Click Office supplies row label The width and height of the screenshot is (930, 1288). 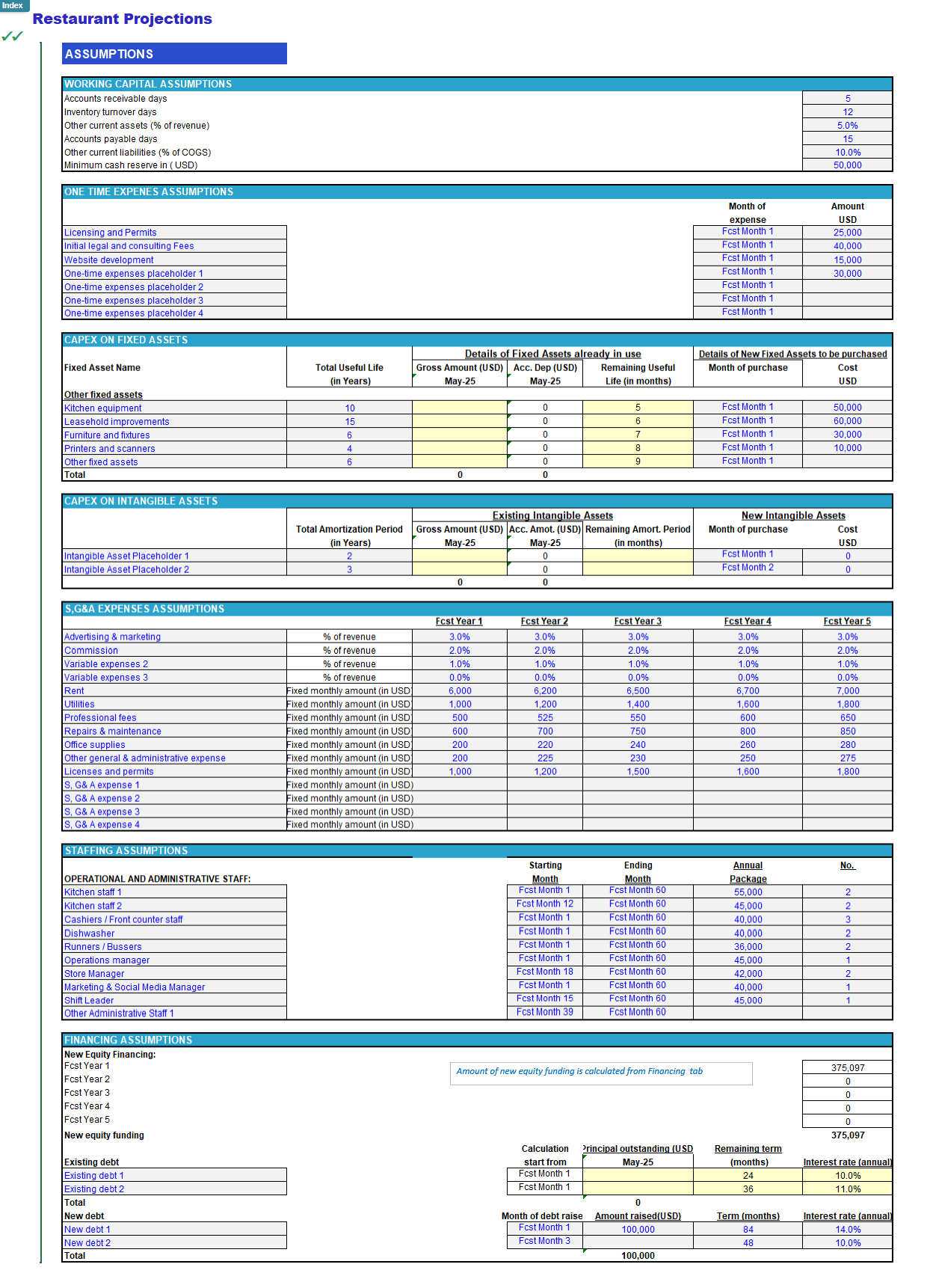tap(174, 745)
